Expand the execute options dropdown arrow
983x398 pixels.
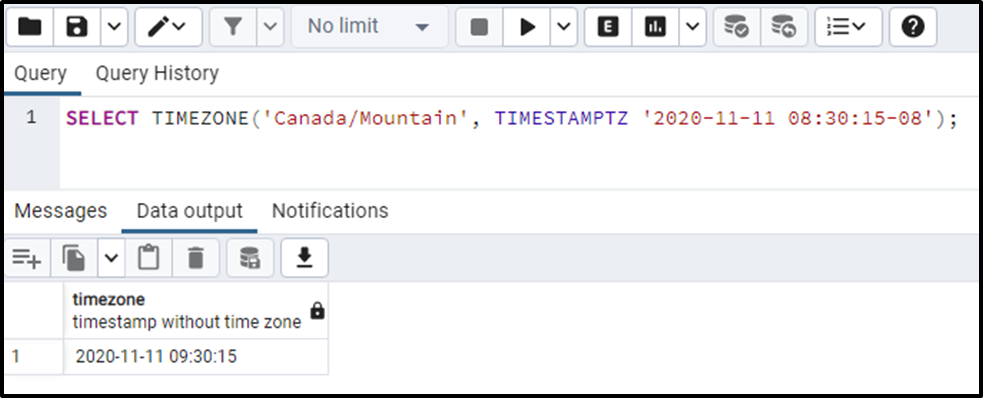pyautogui.click(x=564, y=27)
